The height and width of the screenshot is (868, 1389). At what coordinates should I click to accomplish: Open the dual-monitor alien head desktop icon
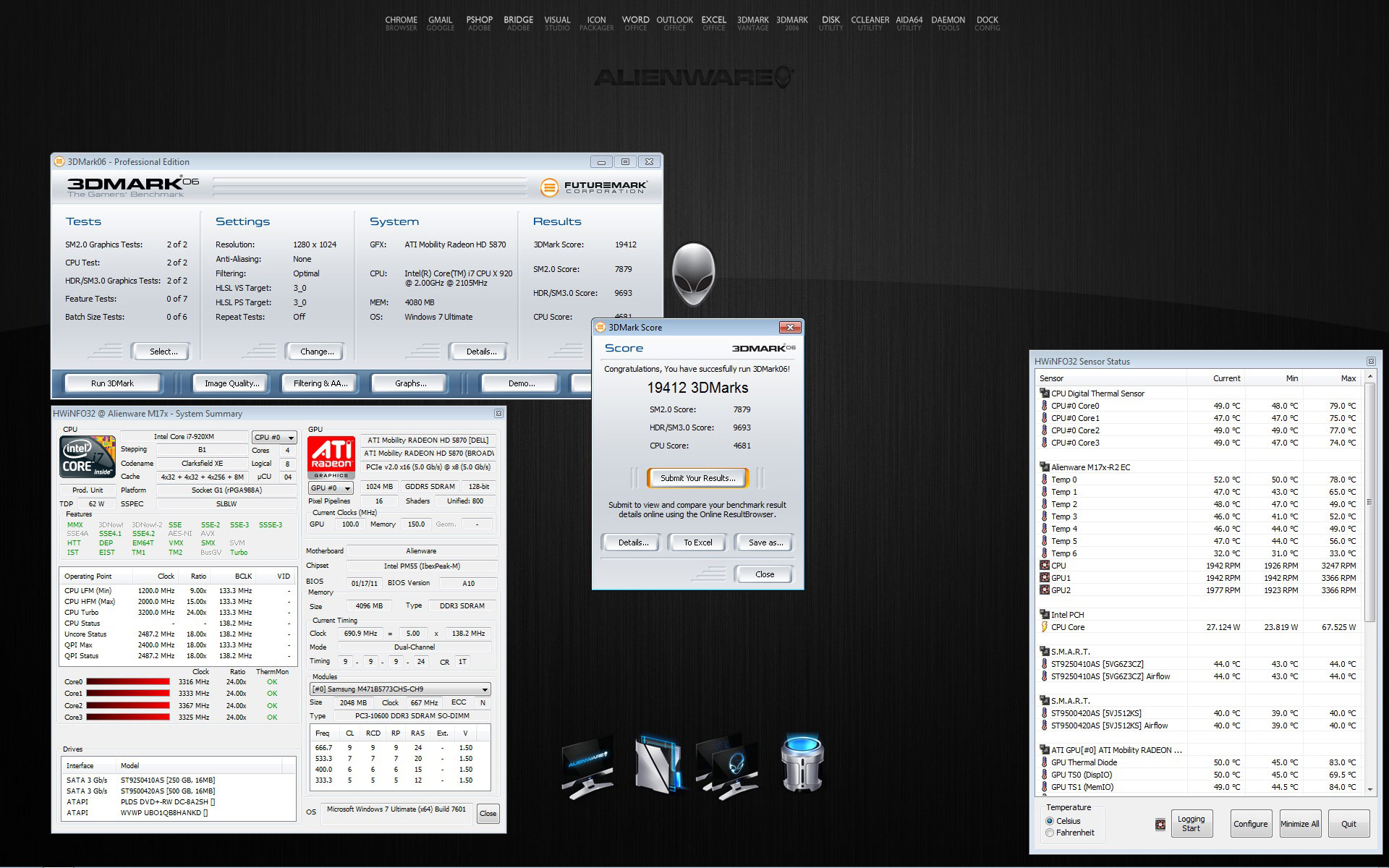point(727,767)
